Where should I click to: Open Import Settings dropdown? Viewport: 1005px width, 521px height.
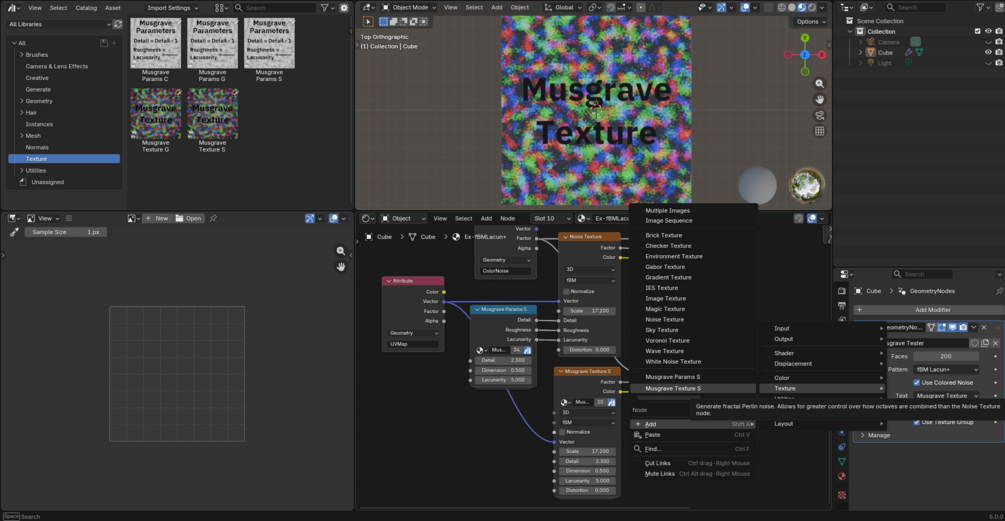tap(172, 8)
